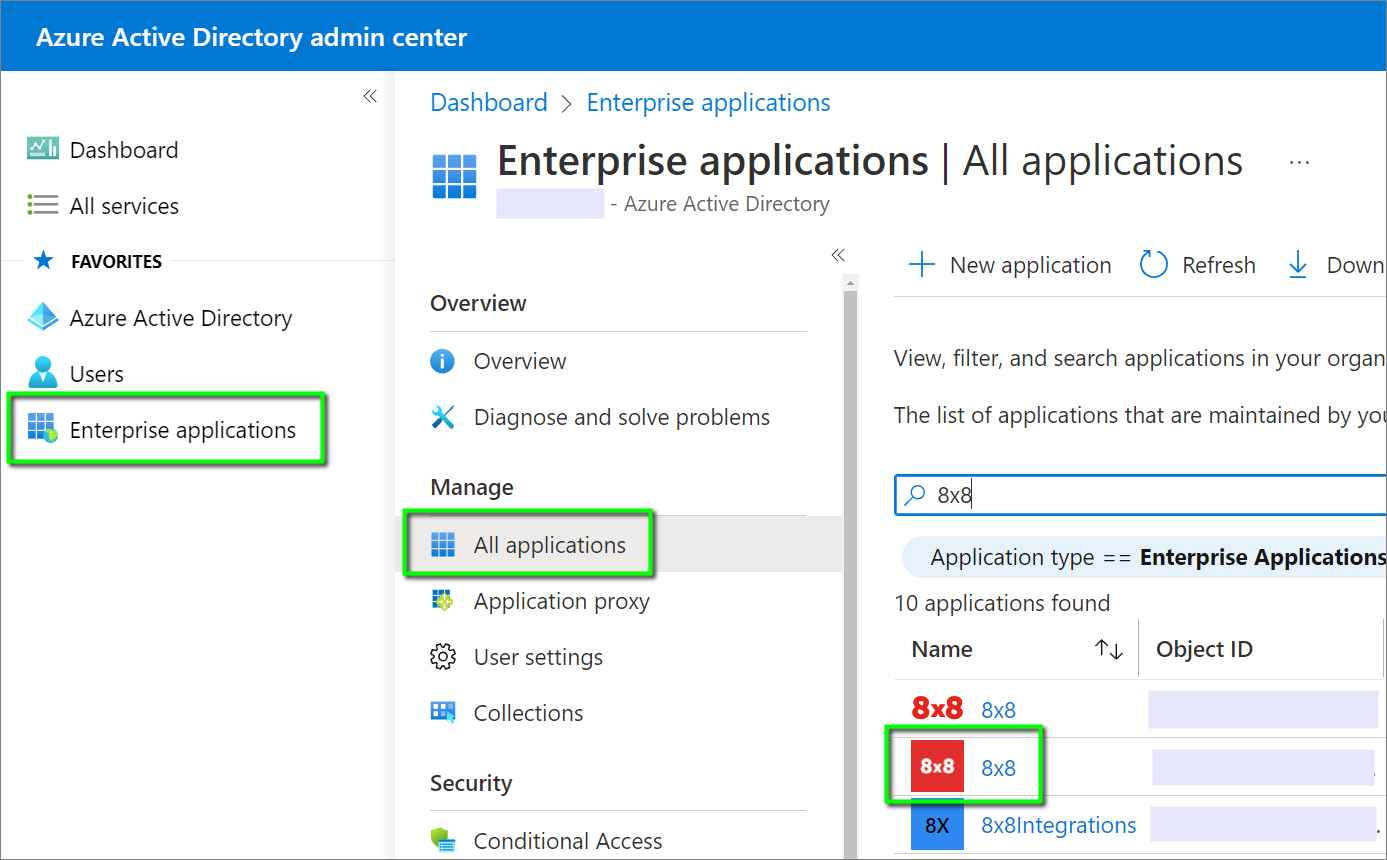The height and width of the screenshot is (860, 1387).
Task: Click the Object ID column header
Action: (1204, 649)
